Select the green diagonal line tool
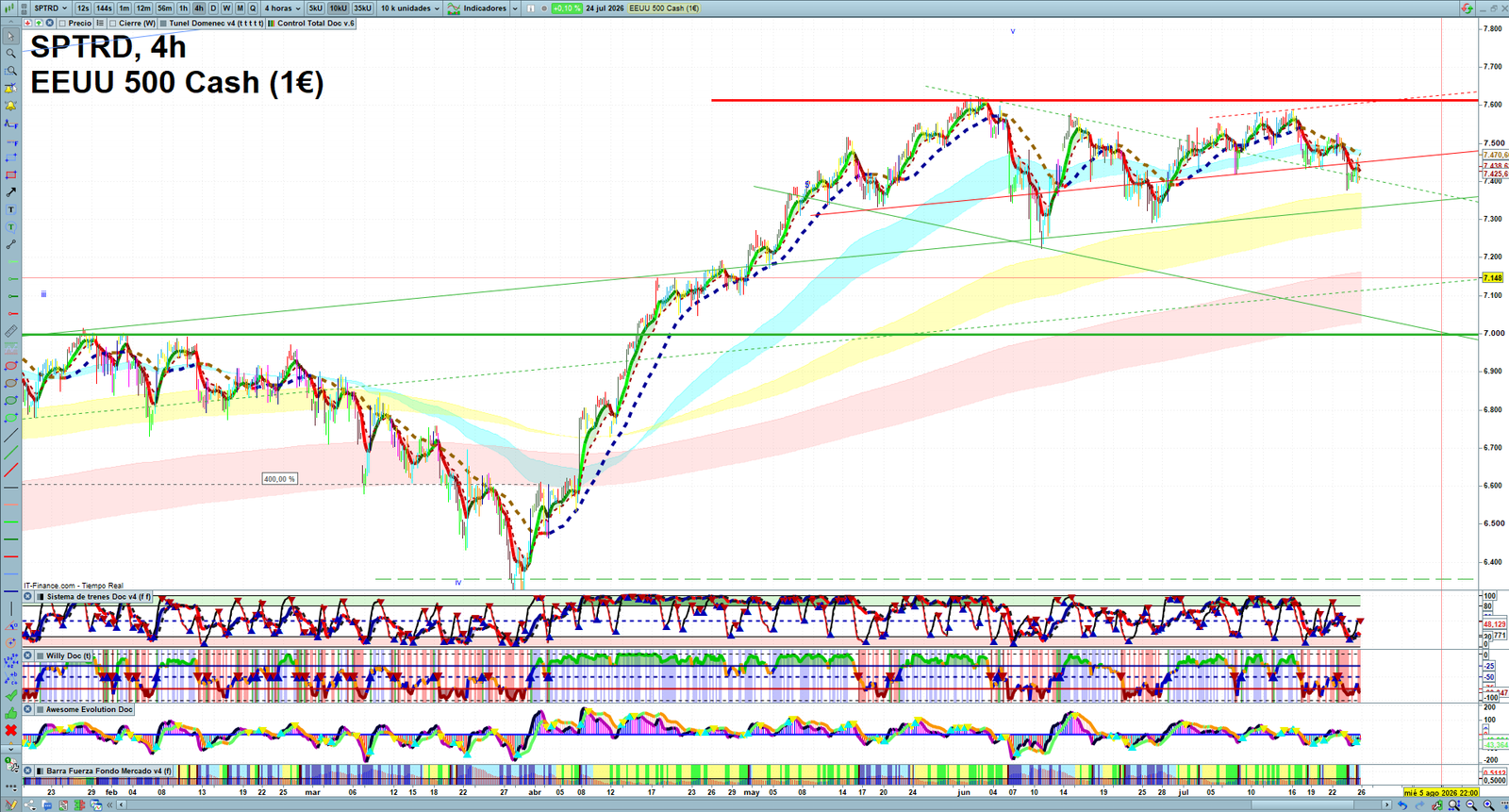 point(10,453)
